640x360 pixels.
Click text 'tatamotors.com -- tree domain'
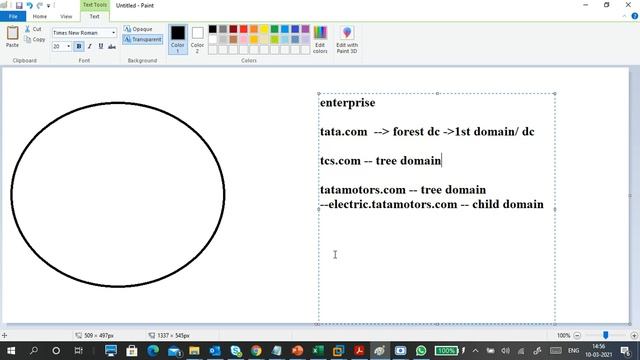point(403,190)
